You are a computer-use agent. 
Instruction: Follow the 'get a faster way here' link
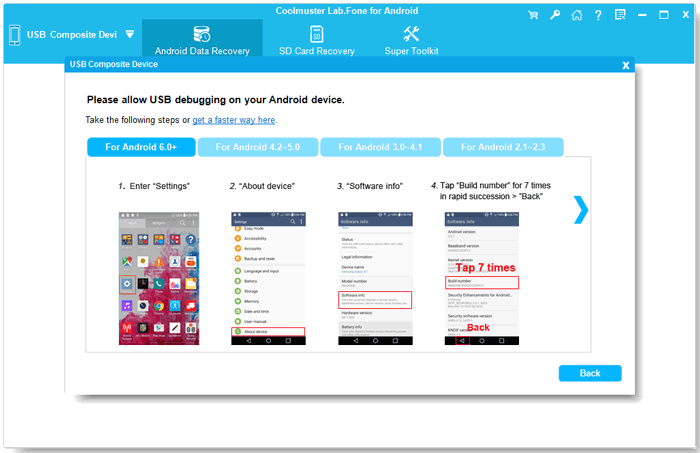[x=233, y=120]
